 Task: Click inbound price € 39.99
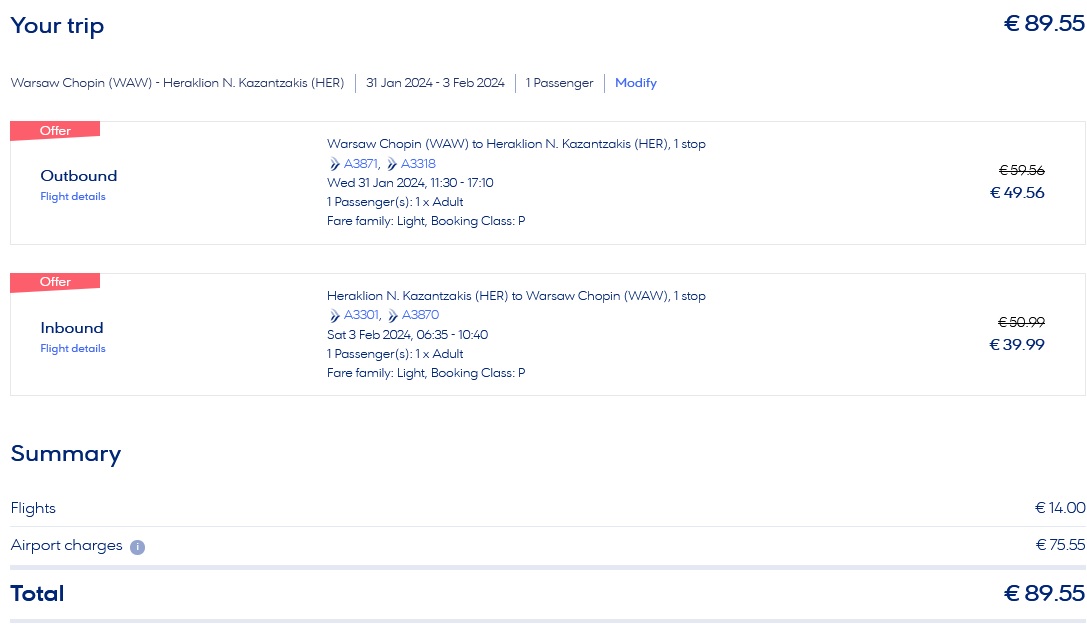pyautogui.click(x=1017, y=344)
